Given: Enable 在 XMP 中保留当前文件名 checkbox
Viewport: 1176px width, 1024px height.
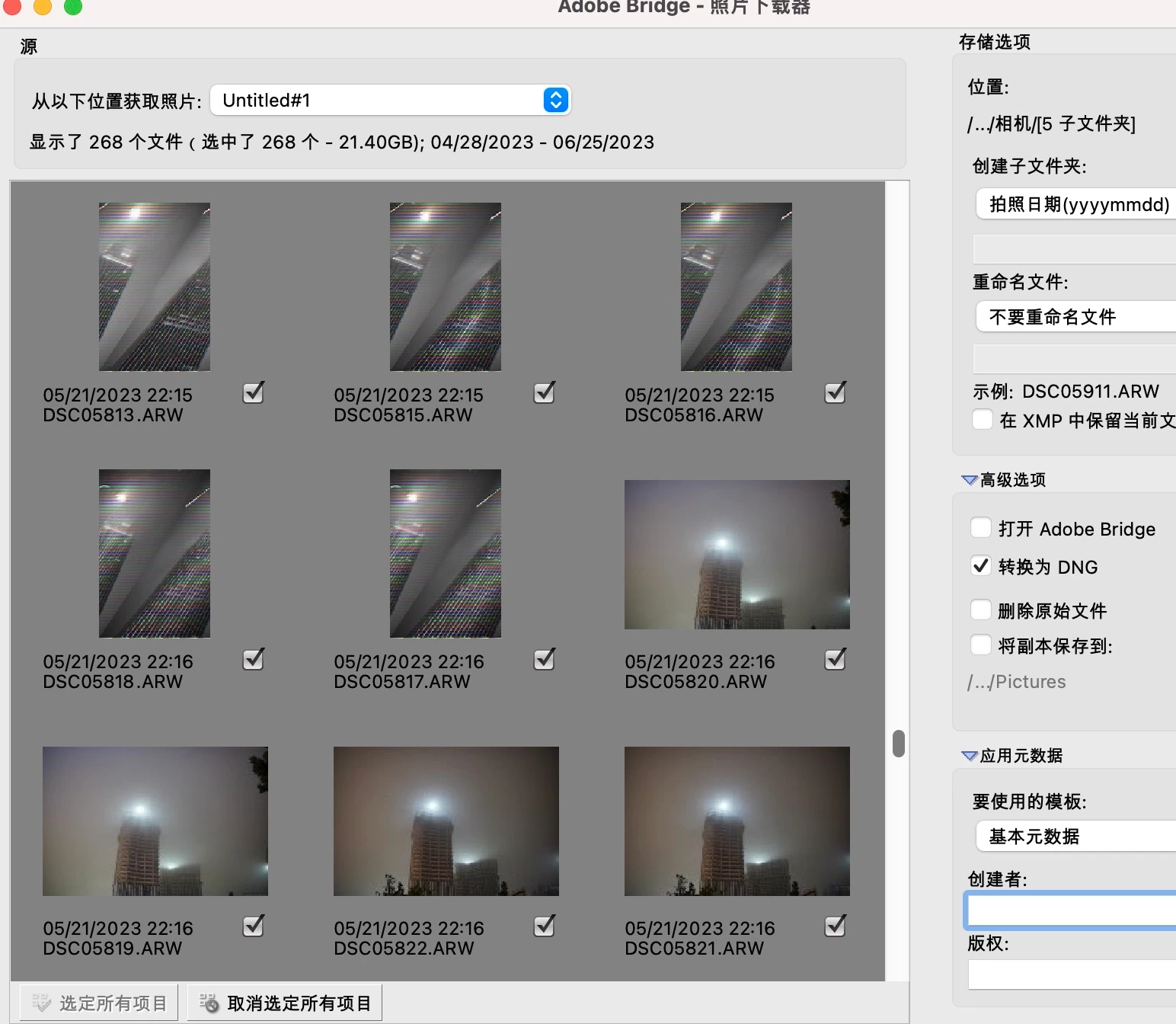Looking at the screenshot, I should 982,420.
